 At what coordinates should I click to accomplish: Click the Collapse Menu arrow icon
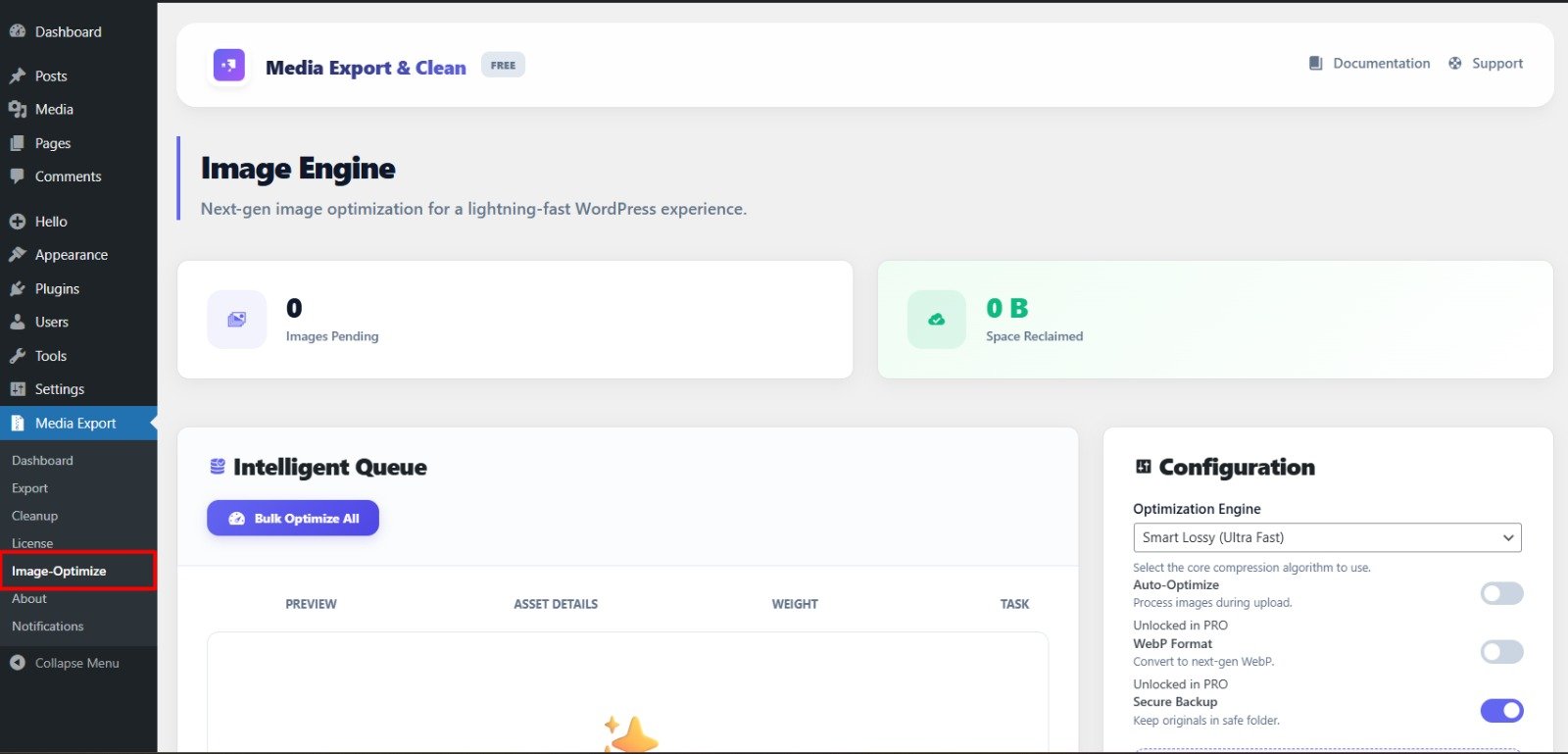[x=18, y=663]
